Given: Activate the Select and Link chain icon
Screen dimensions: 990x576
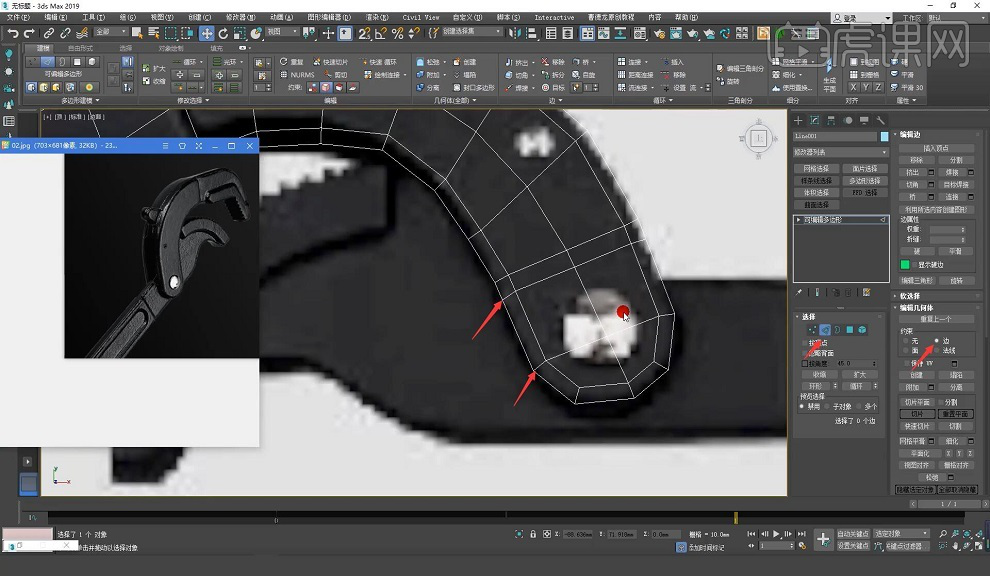Looking at the screenshot, I should pyautogui.click(x=49, y=33).
